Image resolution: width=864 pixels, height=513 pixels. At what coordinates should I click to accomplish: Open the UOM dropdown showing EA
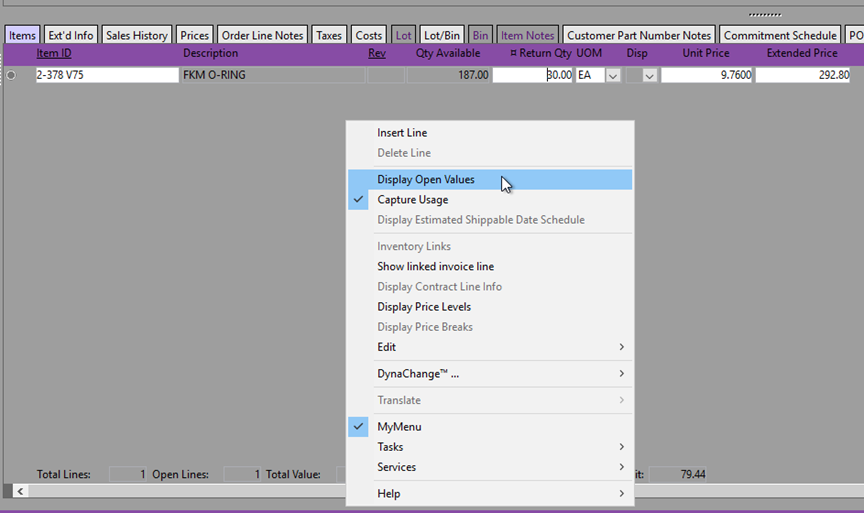pos(612,75)
